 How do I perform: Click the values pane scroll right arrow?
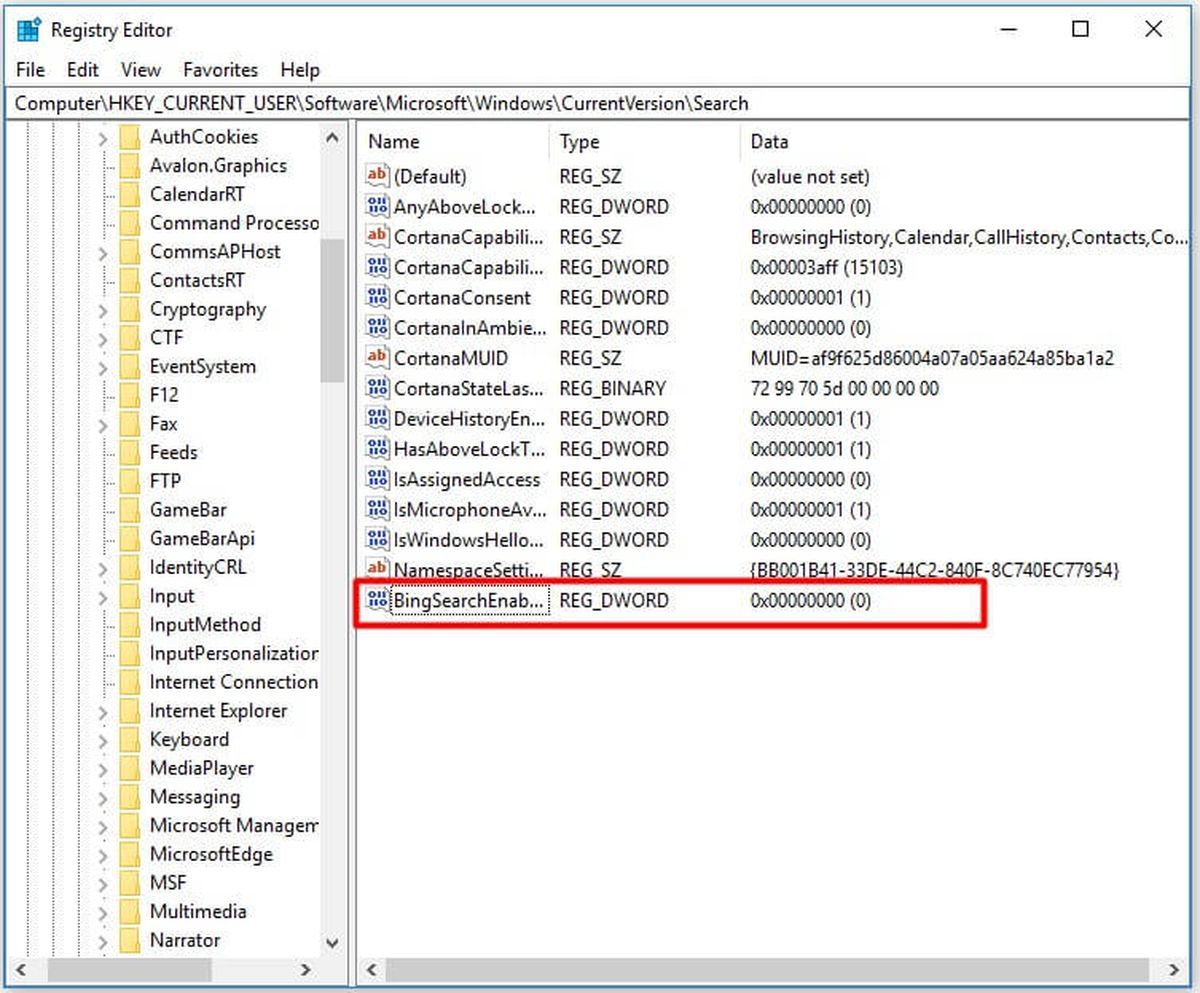click(1172, 969)
